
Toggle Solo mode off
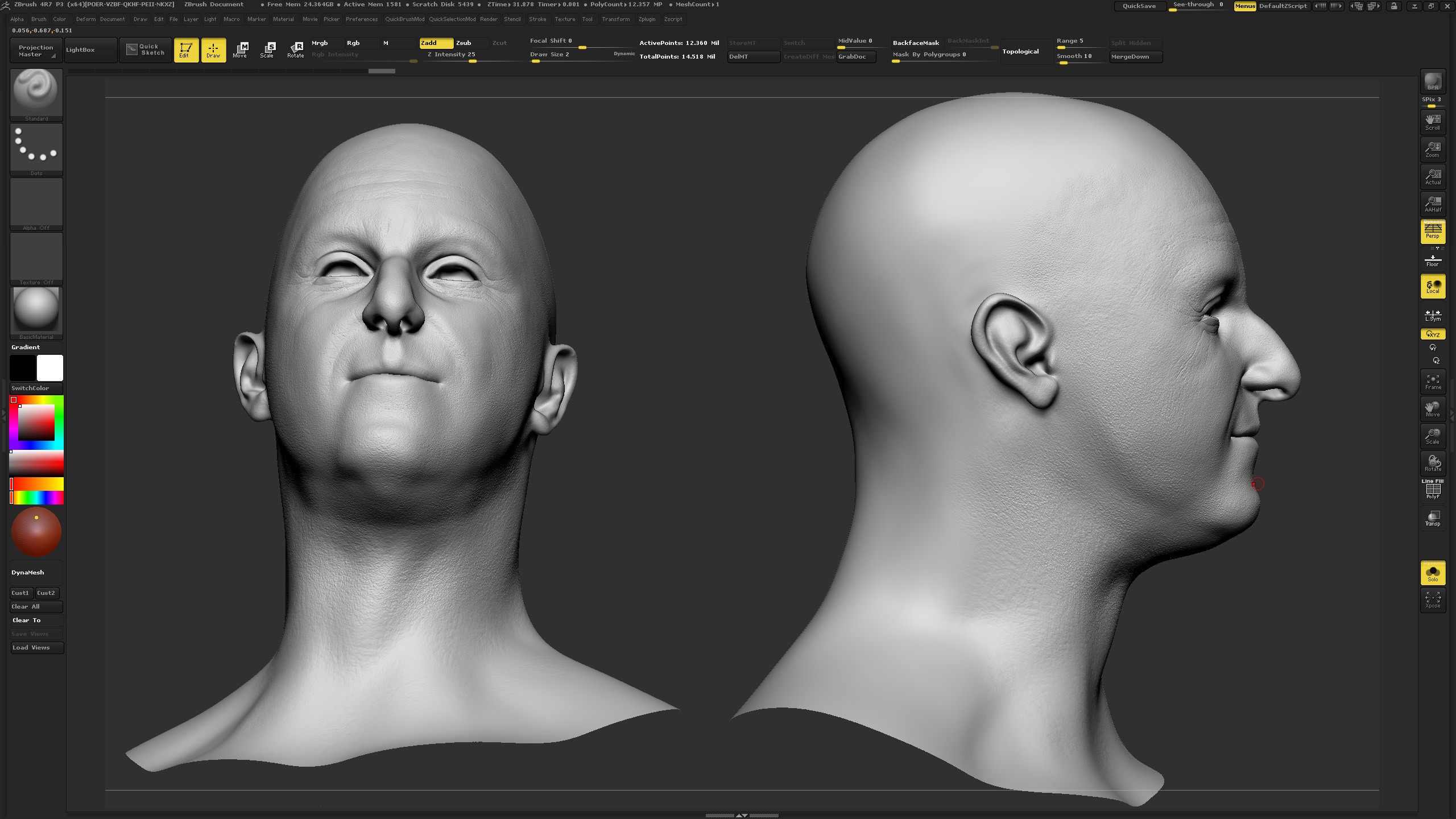coord(1433,572)
